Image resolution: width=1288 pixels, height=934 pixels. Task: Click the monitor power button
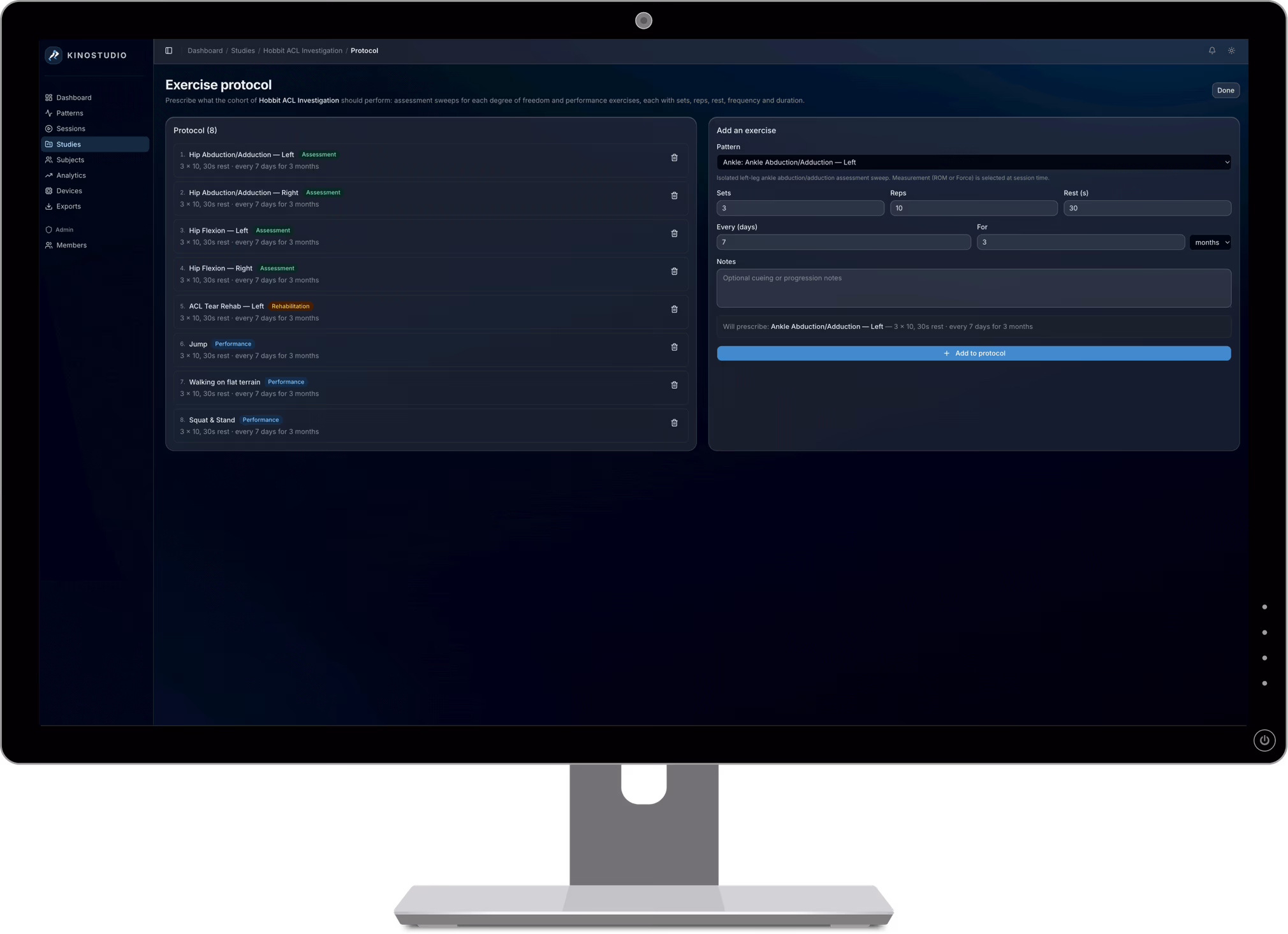1264,740
